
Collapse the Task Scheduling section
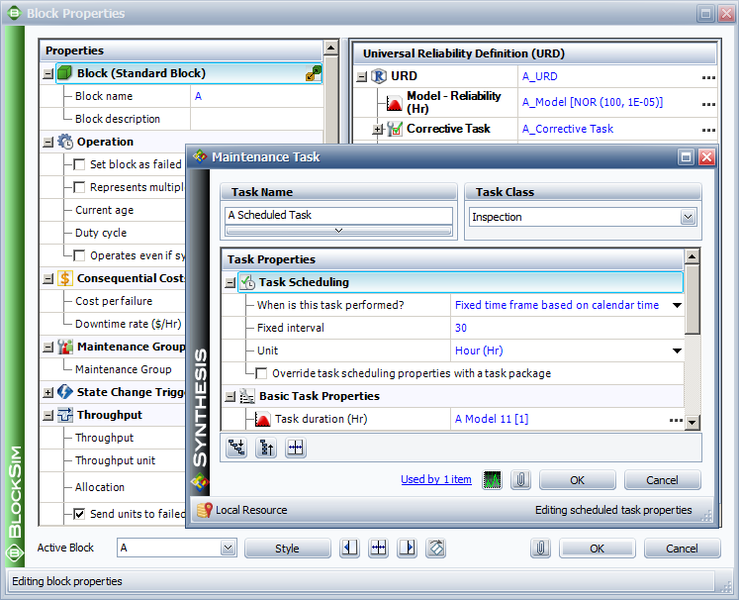tap(230, 283)
